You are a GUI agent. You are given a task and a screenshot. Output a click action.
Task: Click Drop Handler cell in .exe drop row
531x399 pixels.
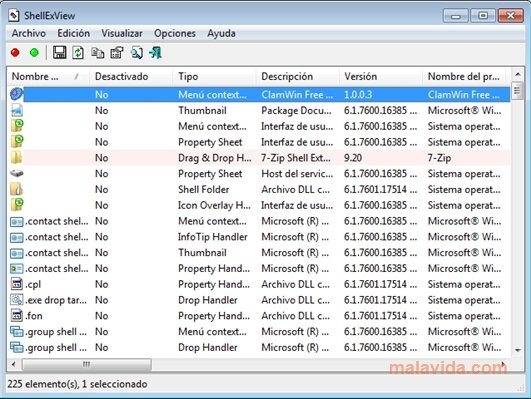[208, 300]
